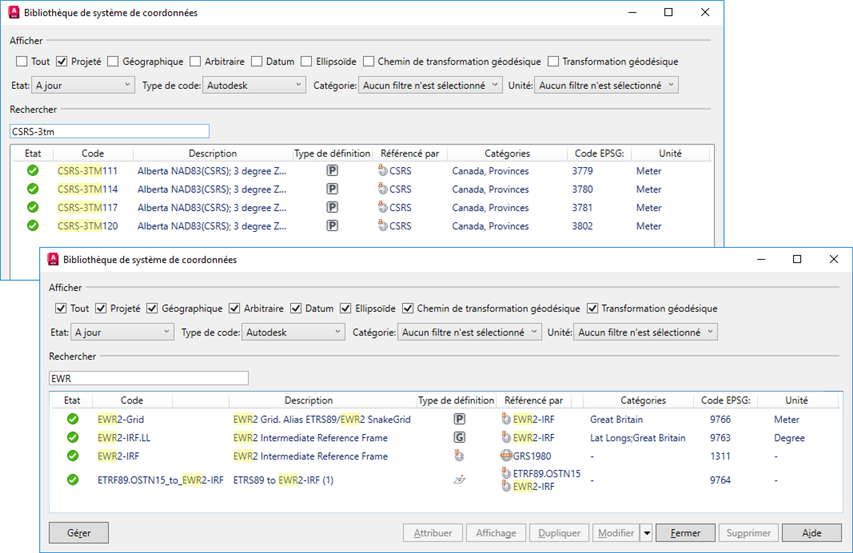Click the Supprimer button

749,533
